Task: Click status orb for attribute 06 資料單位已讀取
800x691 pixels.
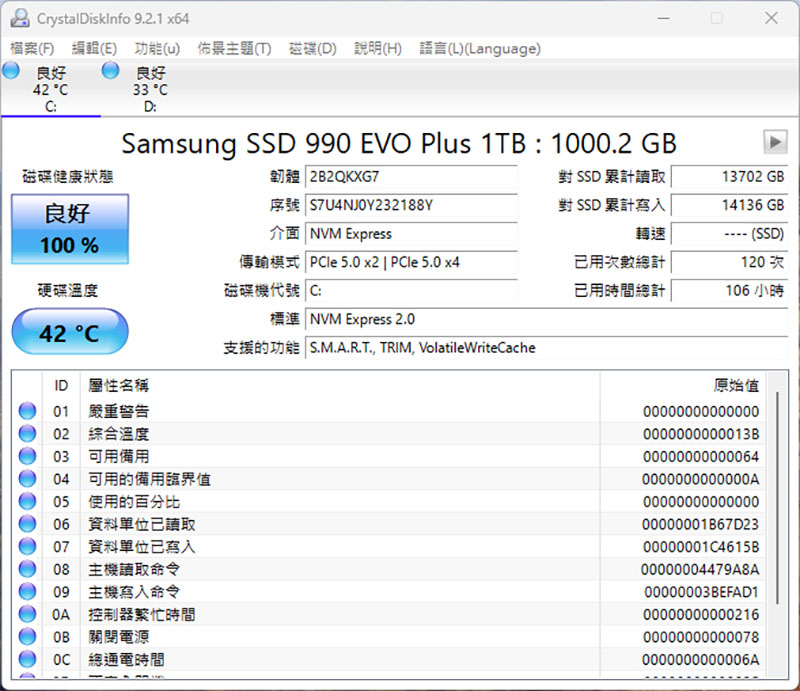Action: pyautogui.click(x=27, y=524)
